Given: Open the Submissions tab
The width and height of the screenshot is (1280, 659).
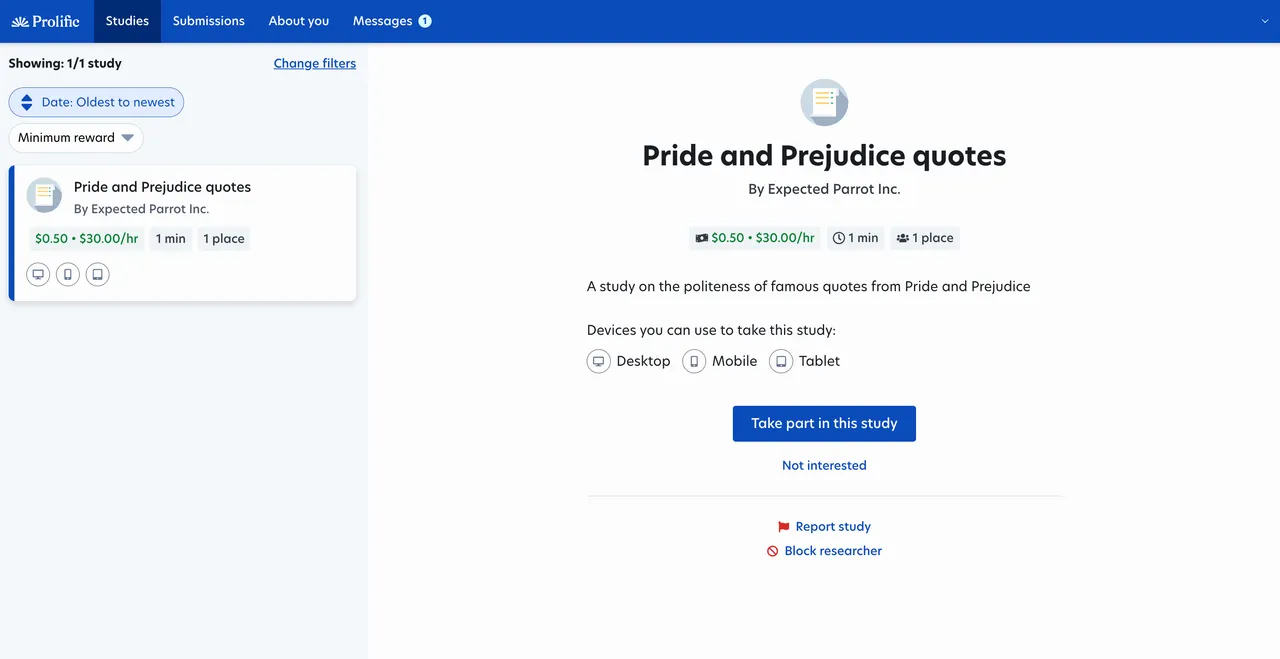Looking at the screenshot, I should [x=208, y=21].
